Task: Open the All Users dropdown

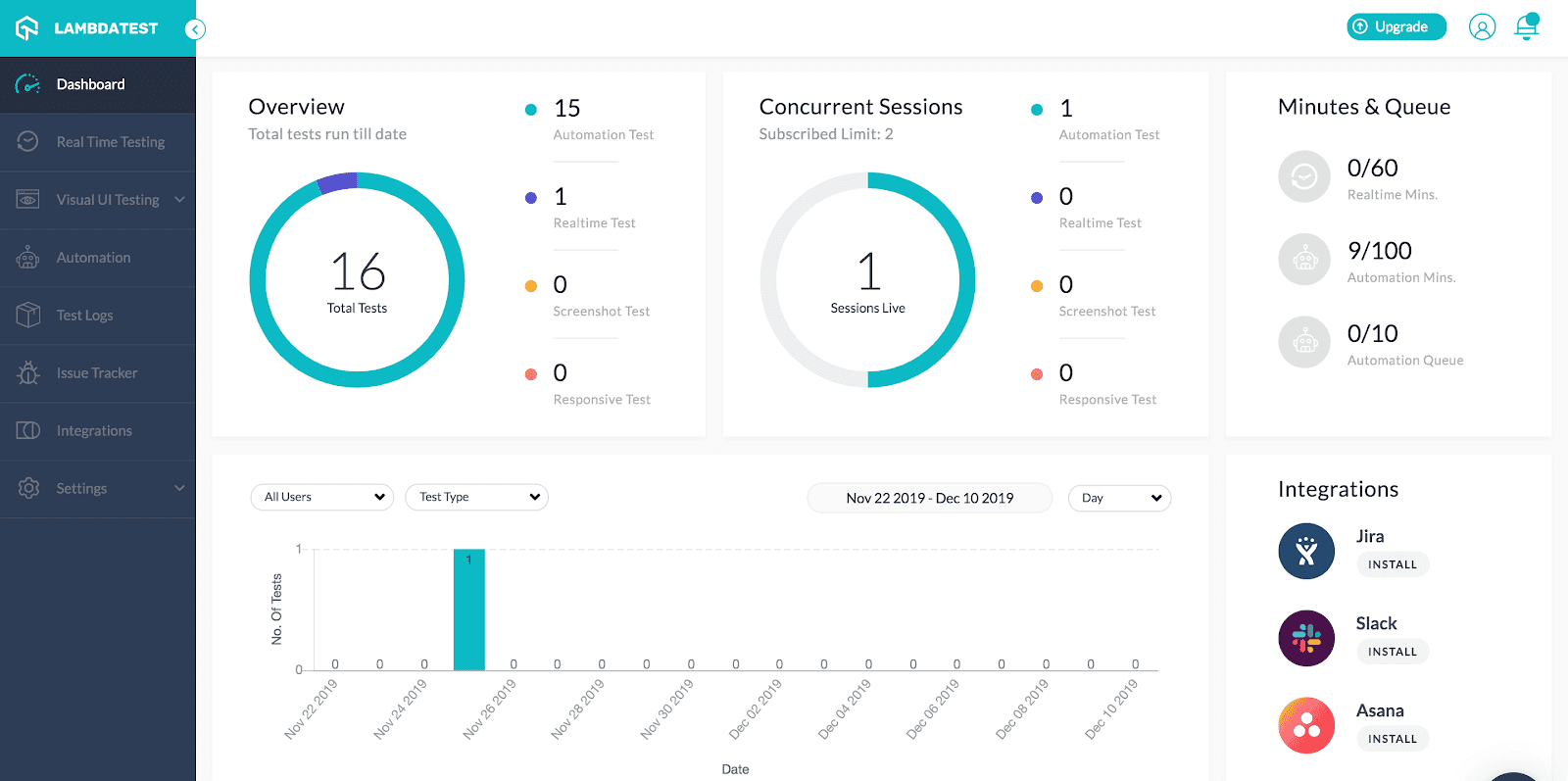Action: tap(321, 497)
